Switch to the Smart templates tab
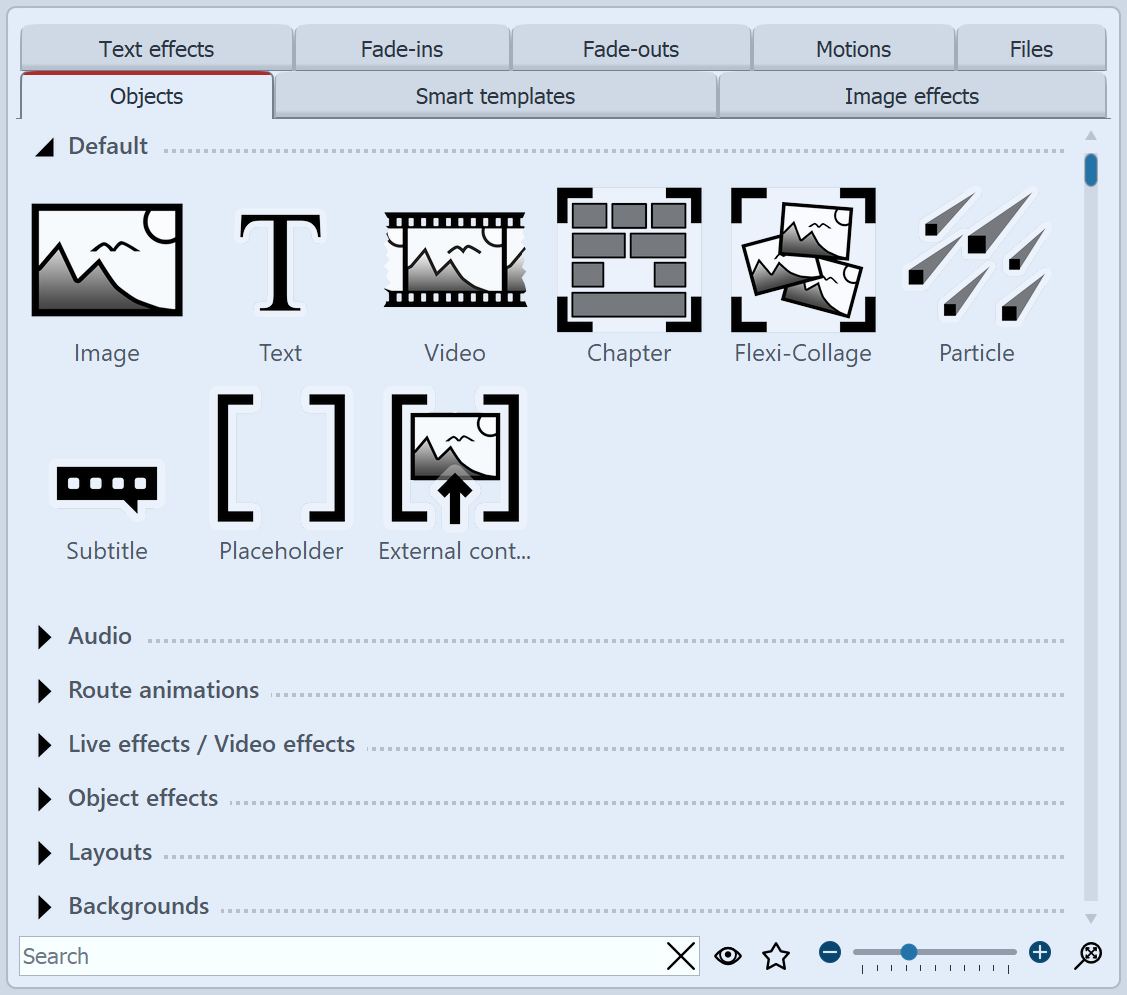 tap(495, 96)
